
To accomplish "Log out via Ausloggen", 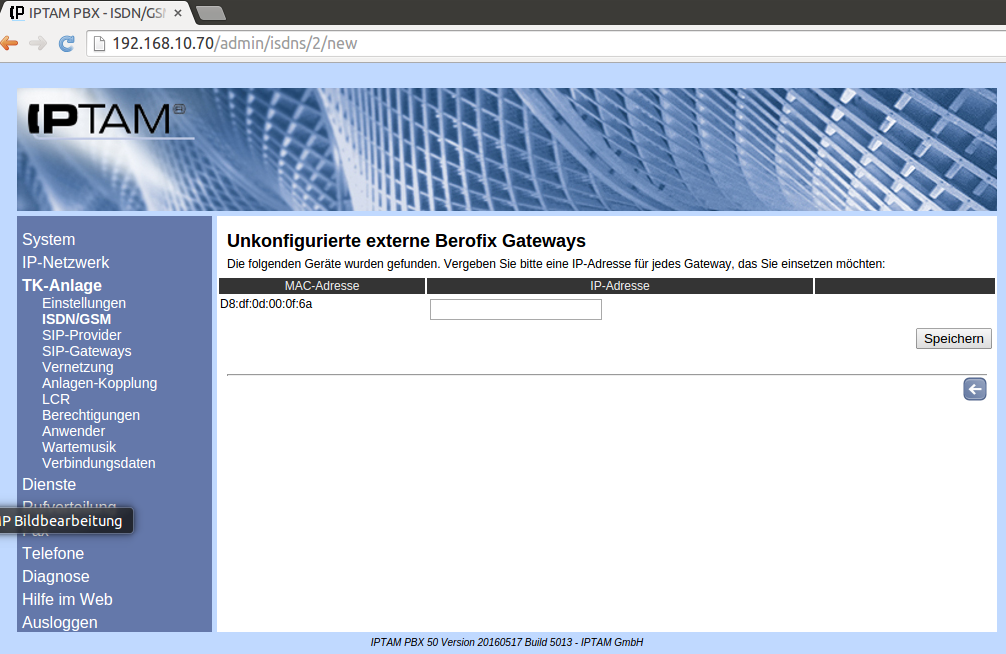I will [60, 623].
